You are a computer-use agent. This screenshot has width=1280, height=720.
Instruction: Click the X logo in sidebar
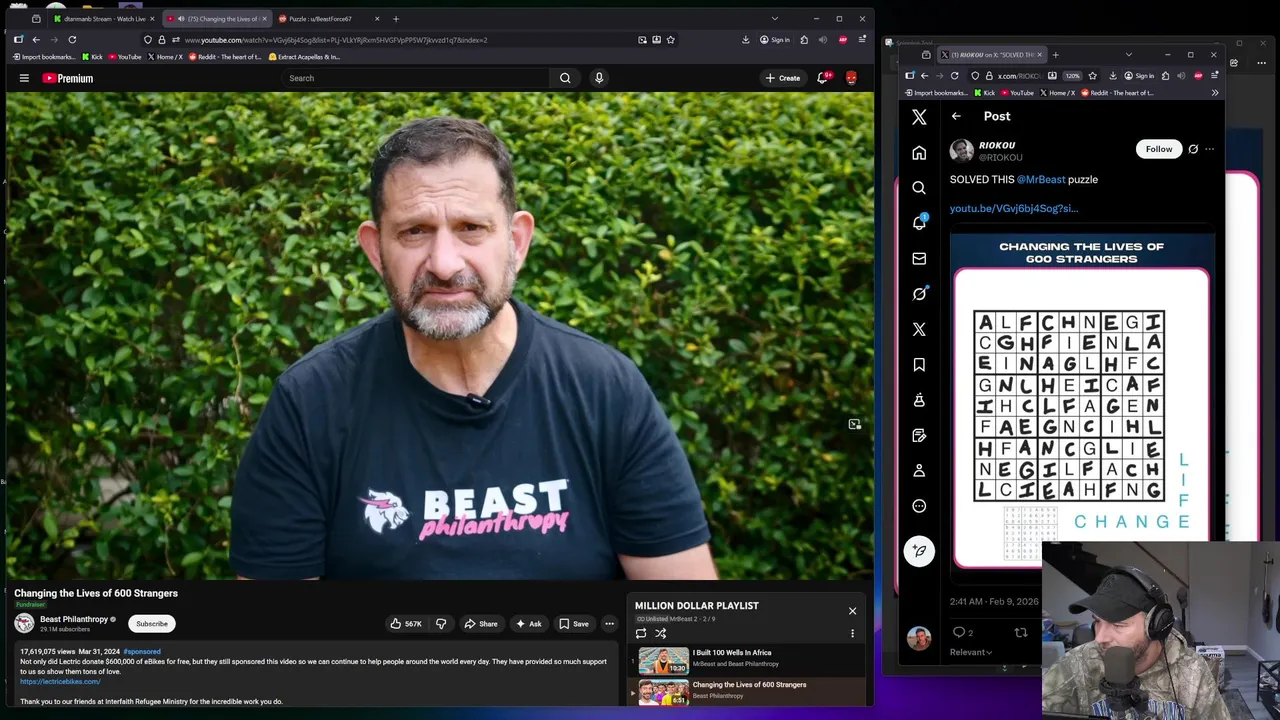(x=919, y=117)
